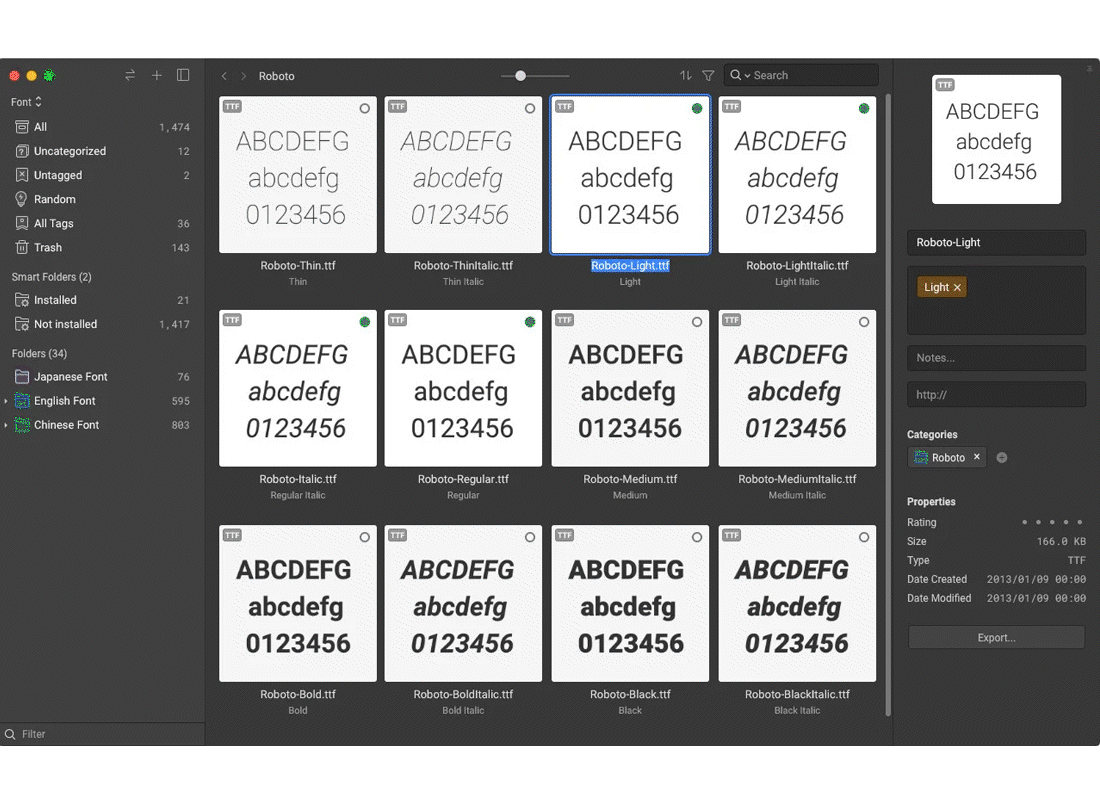Viewport: 1100px width, 810px height.
Task: Expand the English Font folder
Action: pos(6,401)
